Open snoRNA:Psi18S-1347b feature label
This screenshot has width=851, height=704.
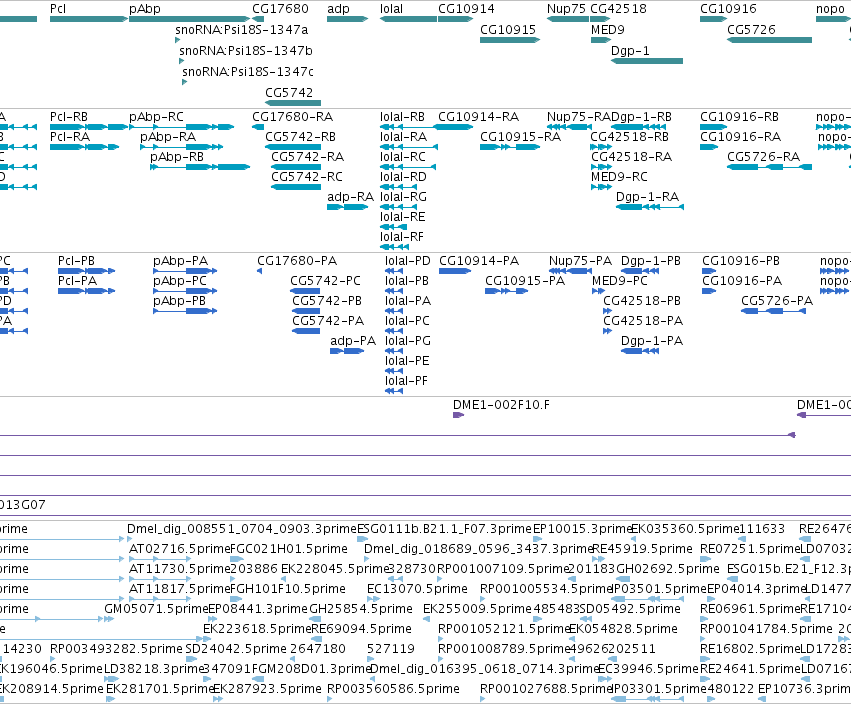tap(246, 50)
